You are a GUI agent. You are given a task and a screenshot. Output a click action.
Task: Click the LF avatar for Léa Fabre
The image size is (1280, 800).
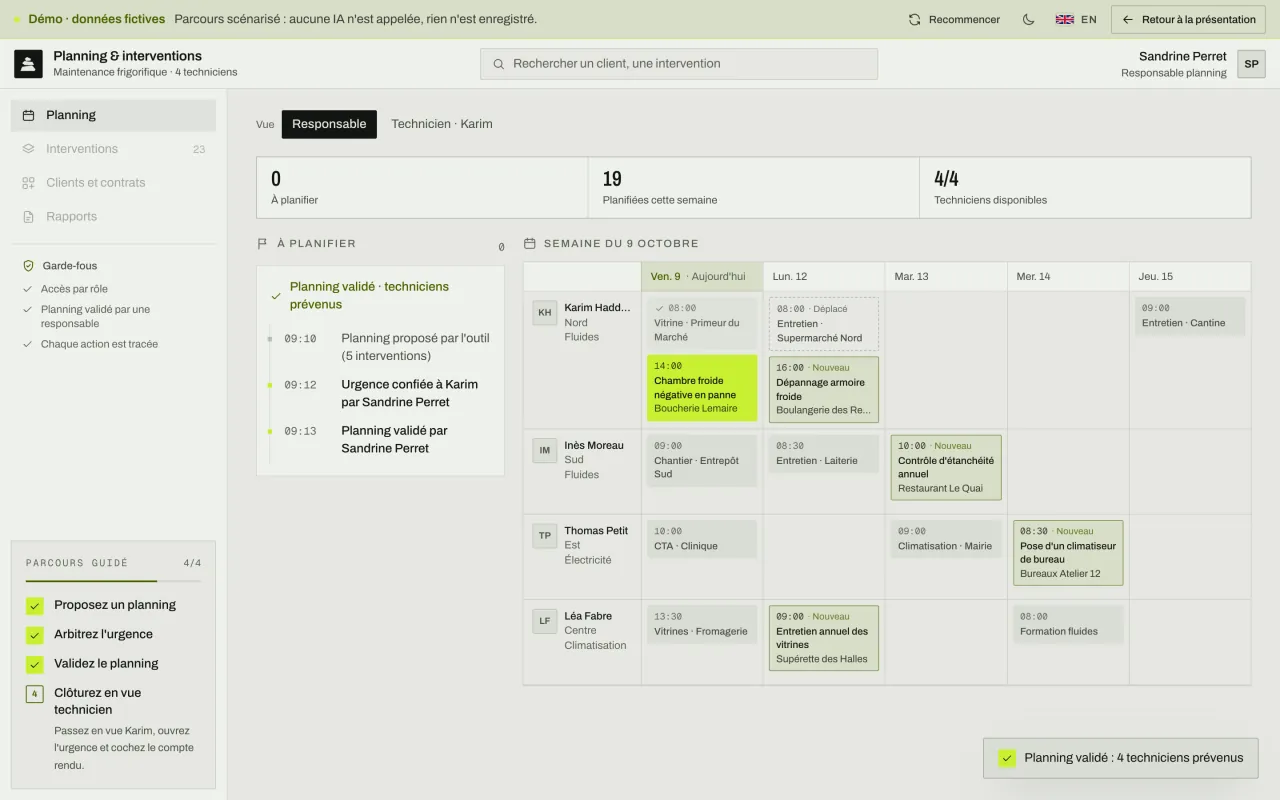click(x=545, y=620)
